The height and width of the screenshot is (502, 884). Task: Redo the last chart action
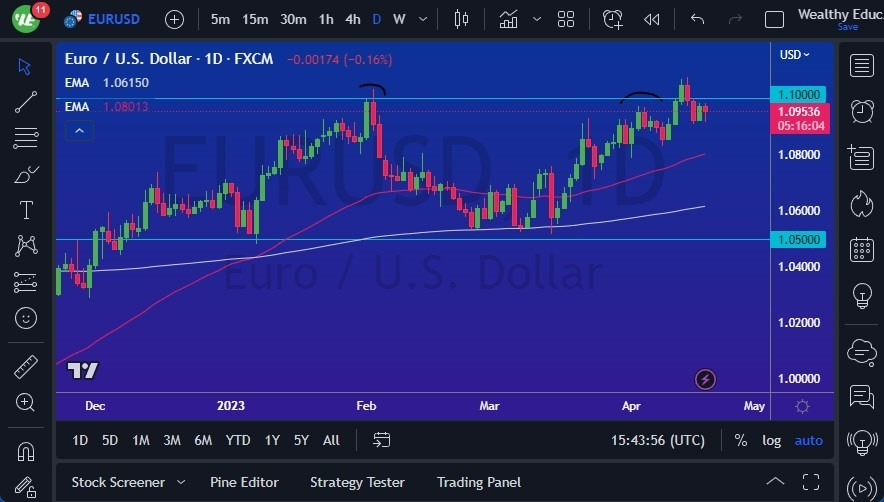coord(735,19)
